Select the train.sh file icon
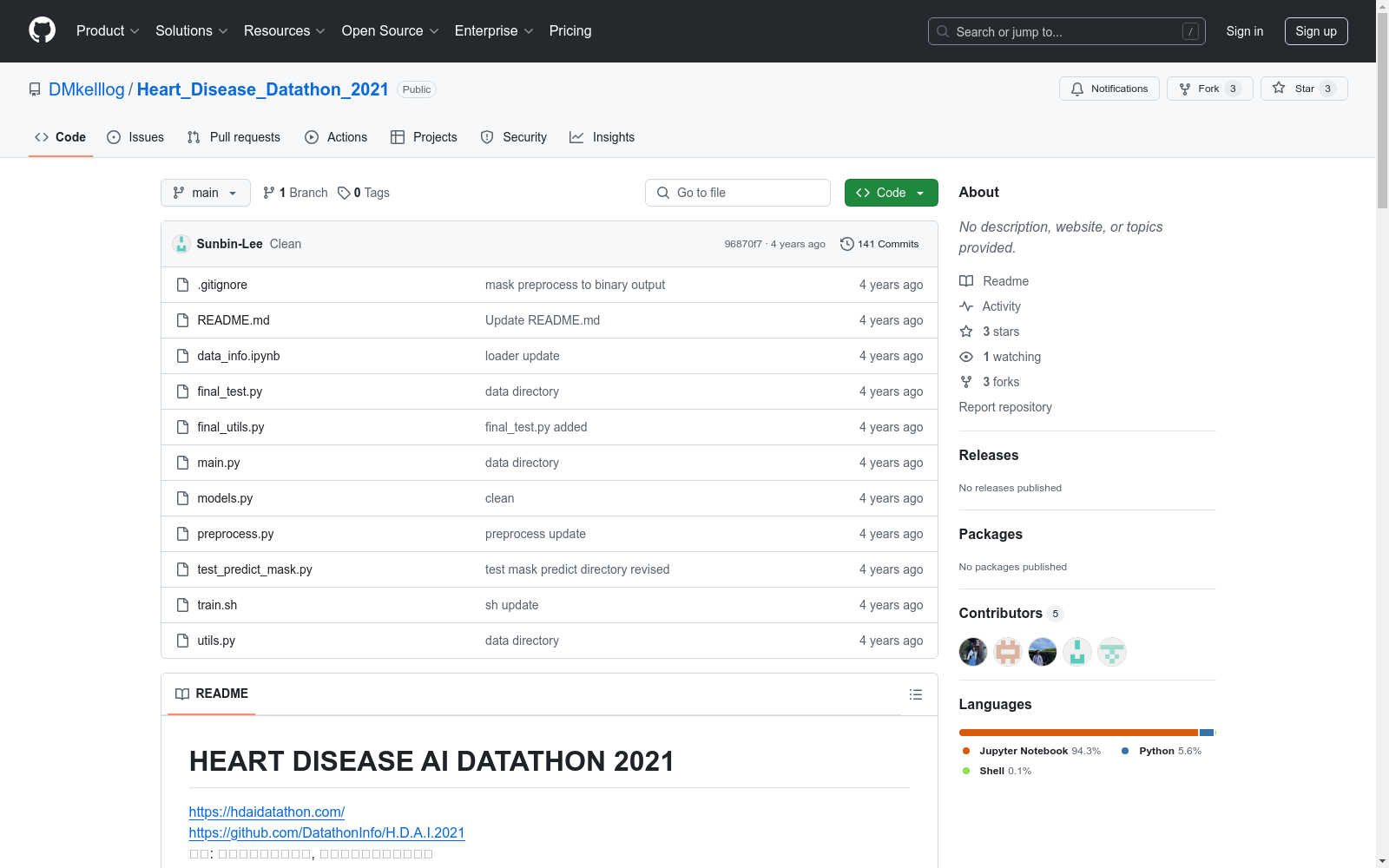The height and width of the screenshot is (868, 1389). click(182, 605)
